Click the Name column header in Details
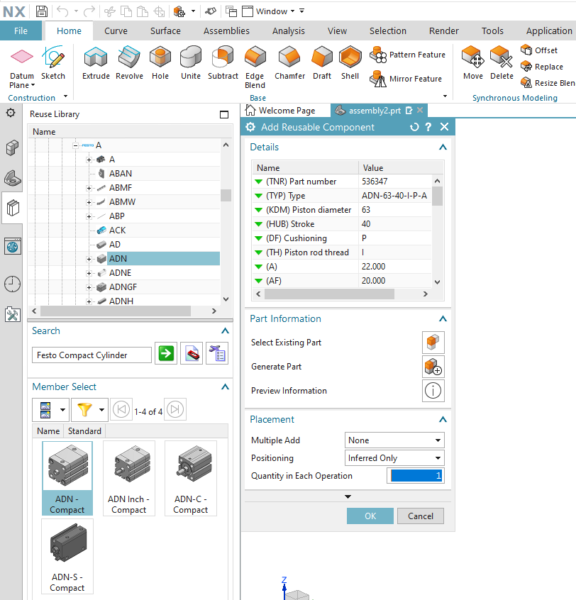Screen dimensions: 576x600 pyautogui.click(x=305, y=168)
